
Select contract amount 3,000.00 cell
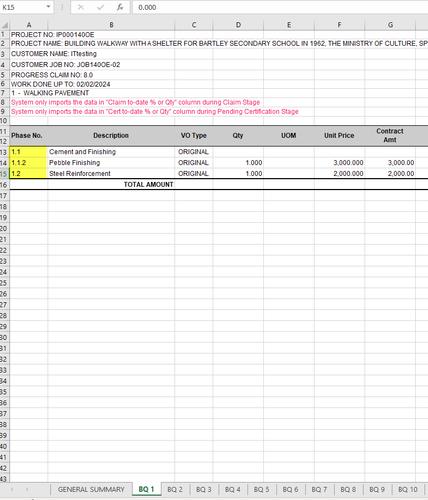point(390,163)
